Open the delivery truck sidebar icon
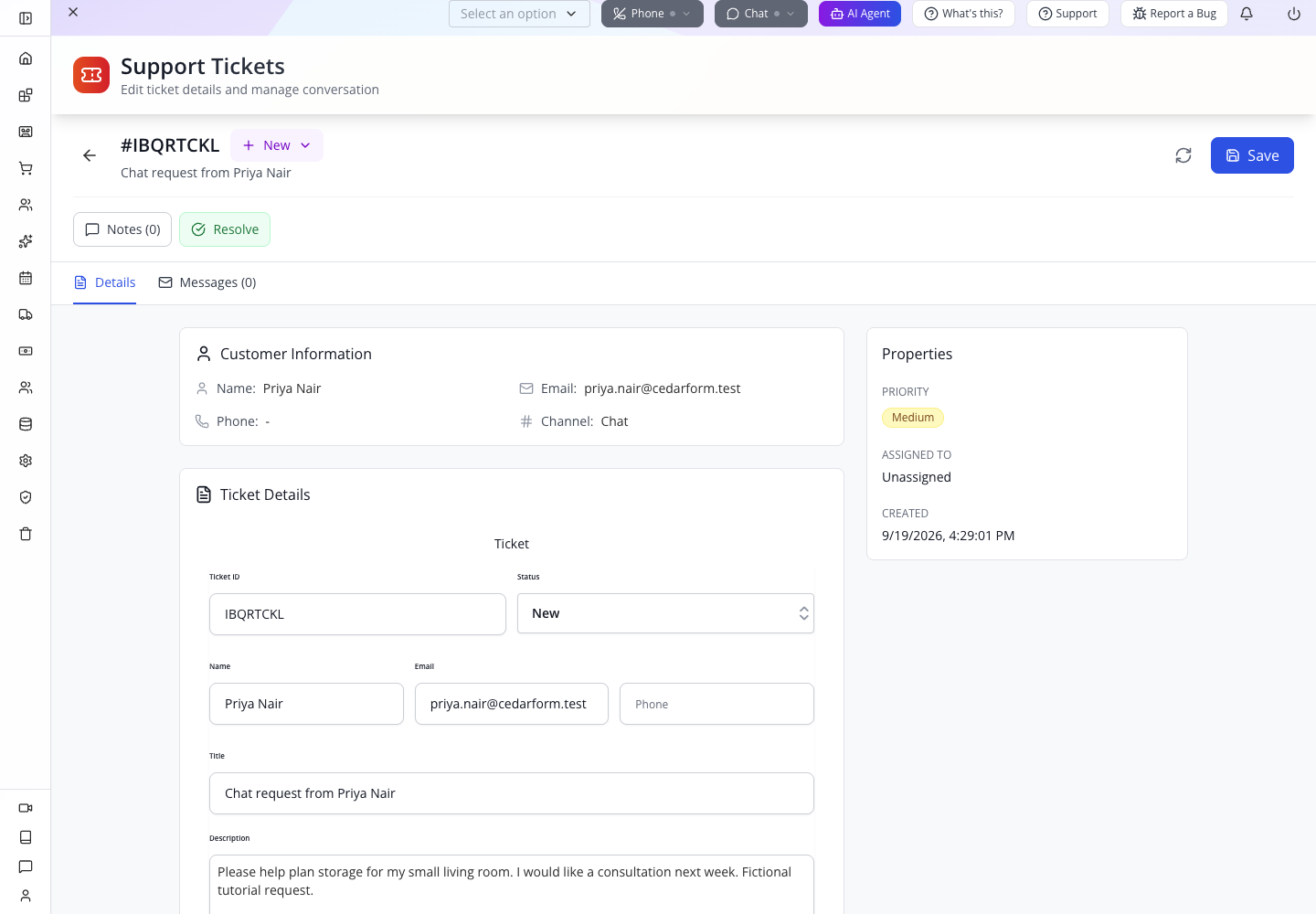The image size is (1316, 914). point(26,314)
